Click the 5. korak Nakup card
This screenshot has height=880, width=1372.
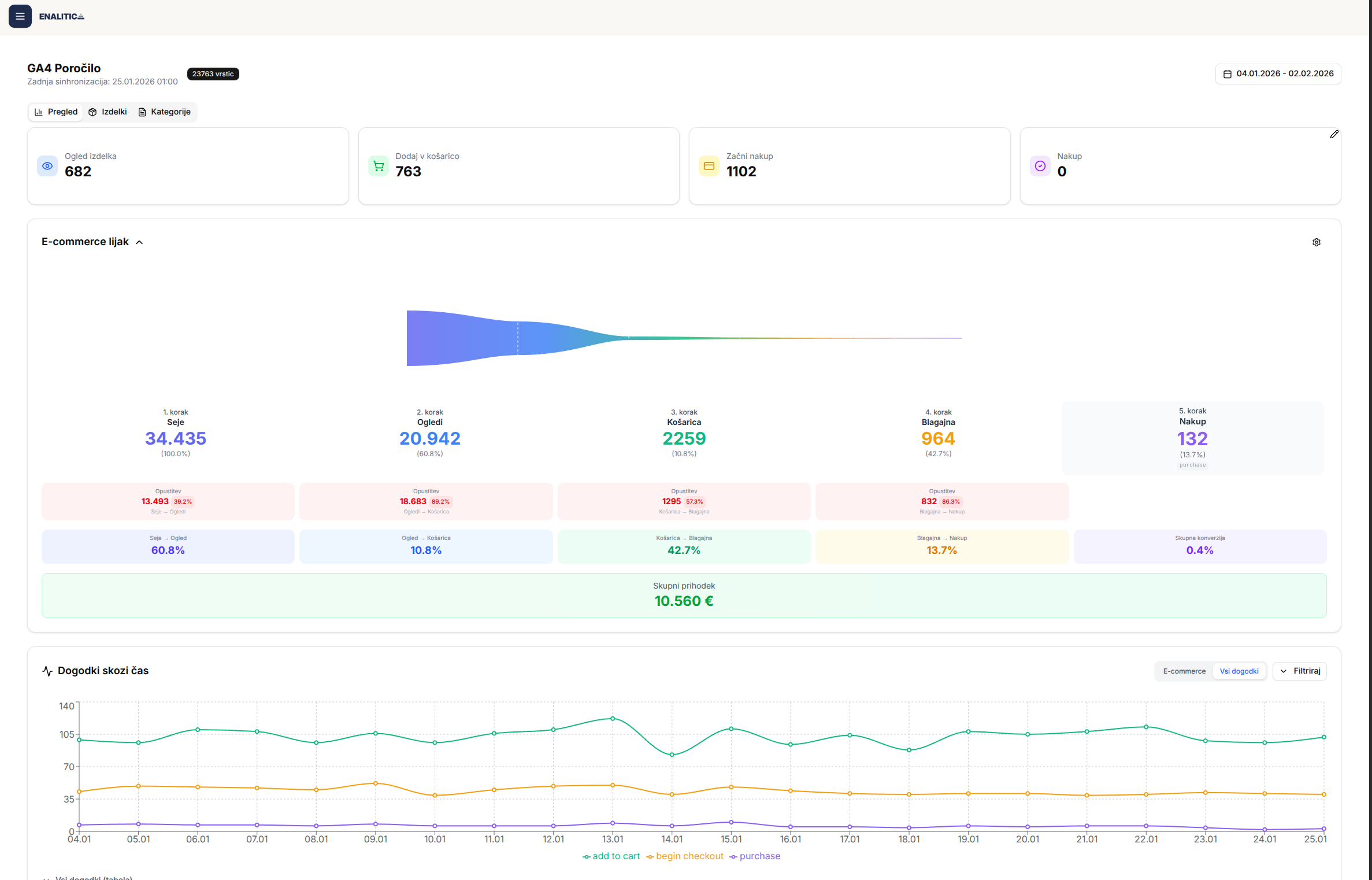[1192, 438]
